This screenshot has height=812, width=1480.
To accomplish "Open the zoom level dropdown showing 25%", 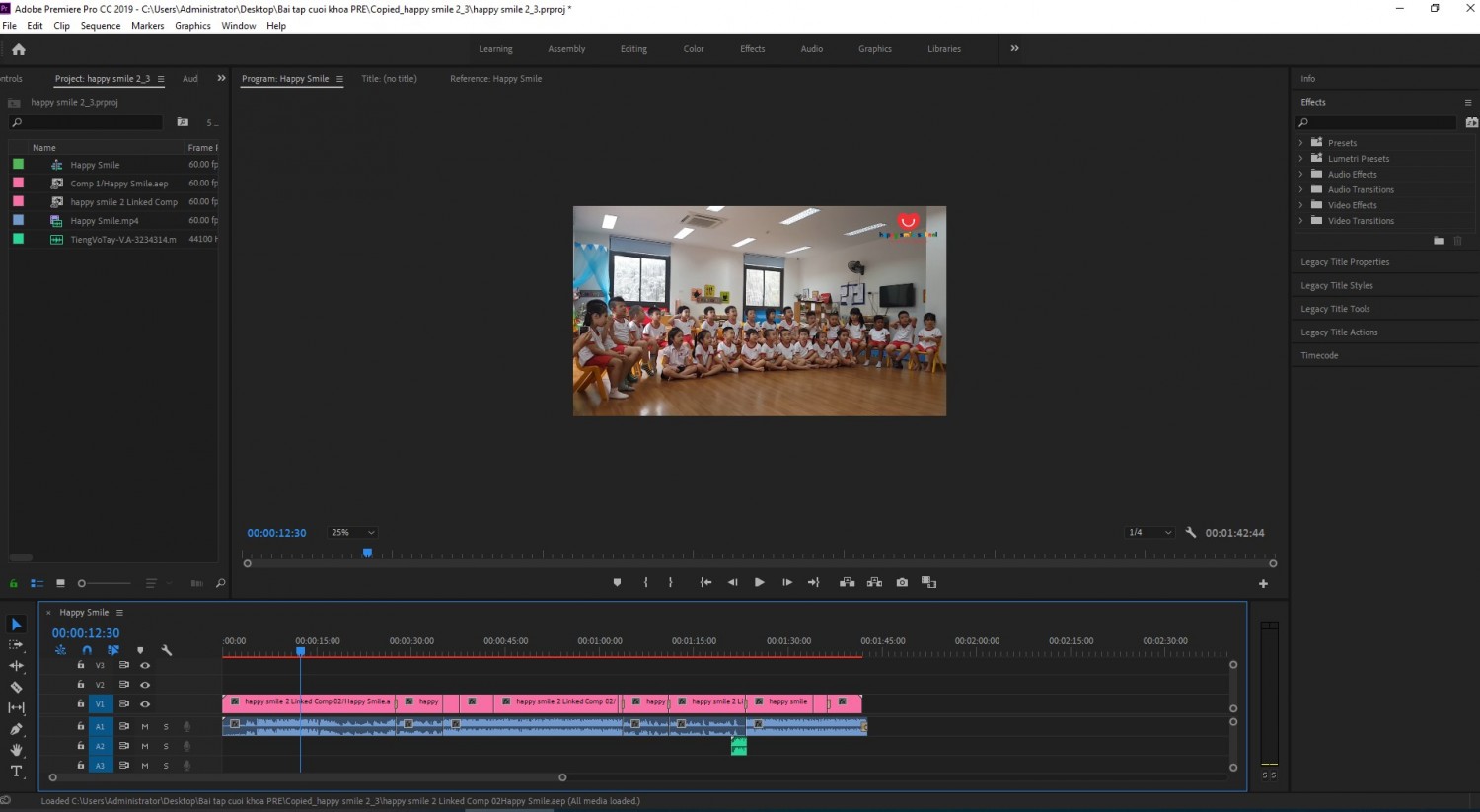I will pyautogui.click(x=352, y=532).
